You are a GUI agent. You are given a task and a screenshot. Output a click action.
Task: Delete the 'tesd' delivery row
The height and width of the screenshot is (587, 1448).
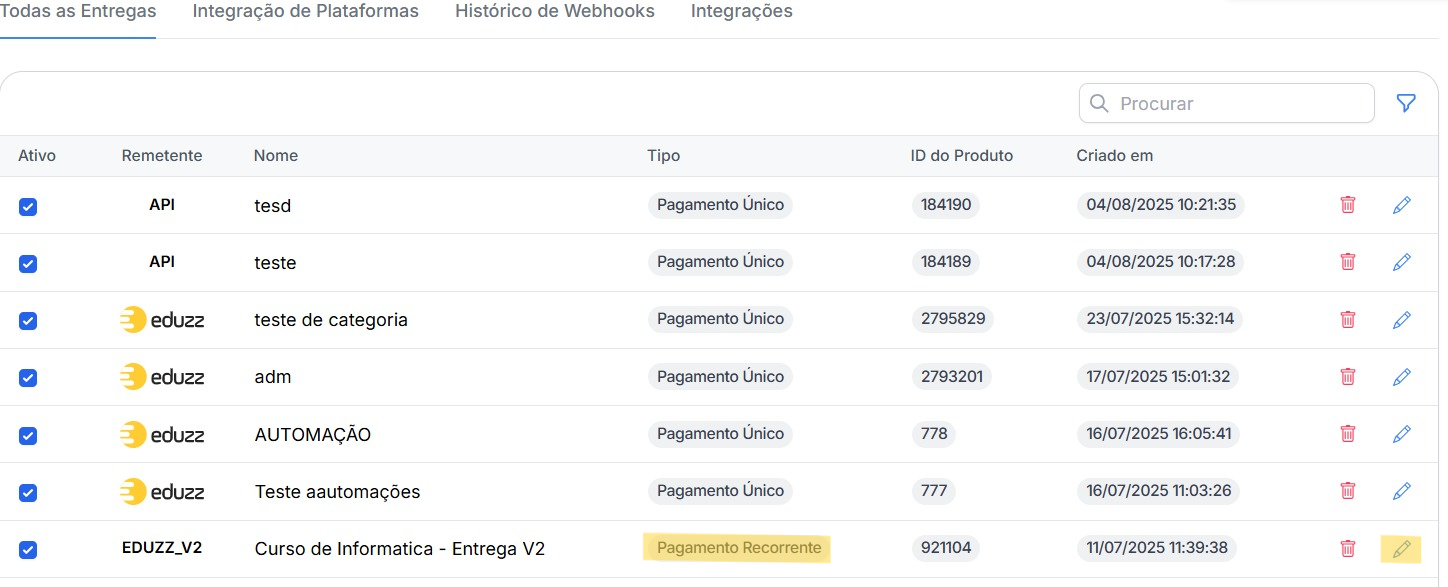click(x=1348, y=205)
